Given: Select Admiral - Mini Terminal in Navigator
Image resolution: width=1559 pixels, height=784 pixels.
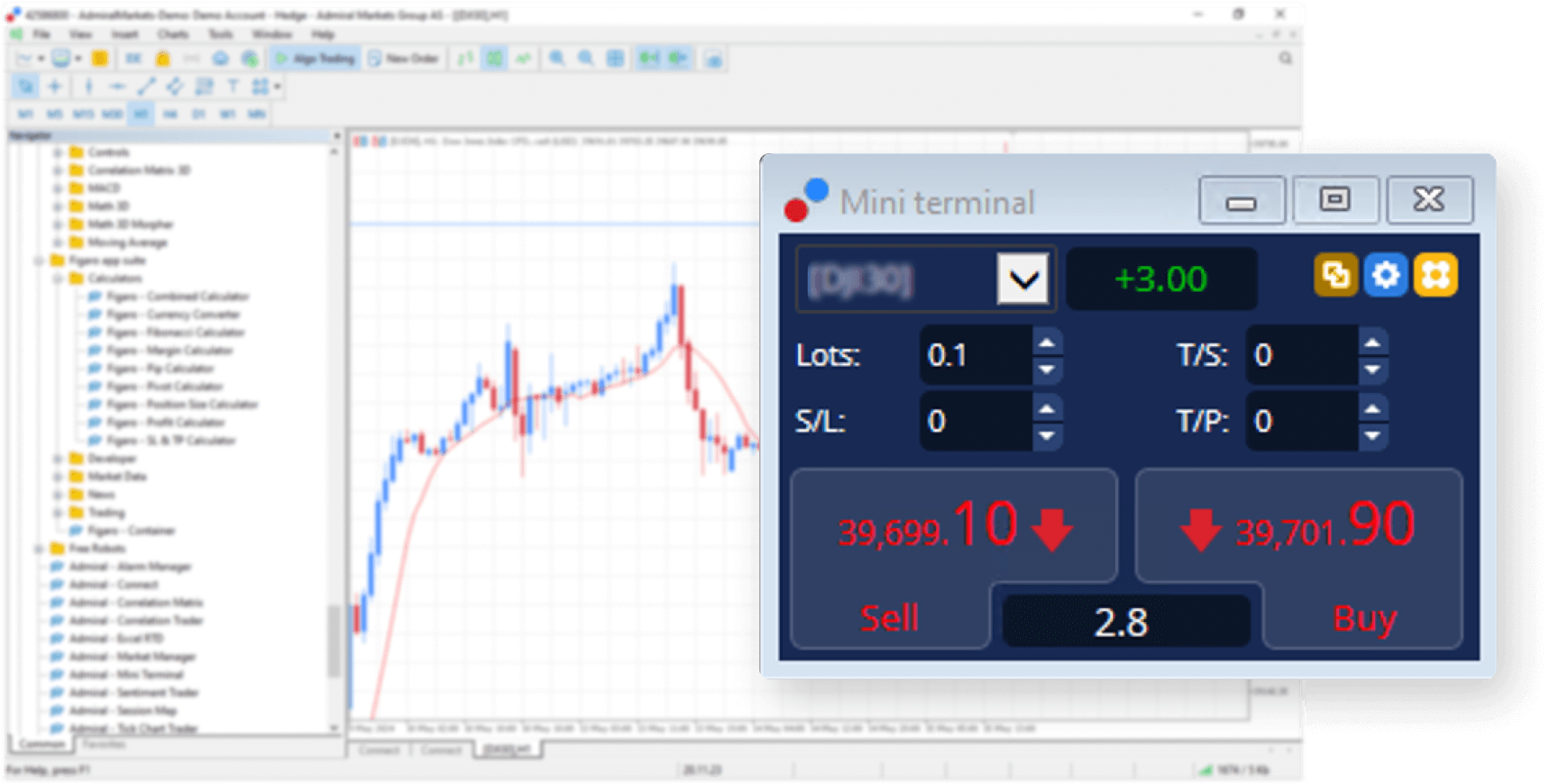Looking at the screenshot, I should point(126,675).
